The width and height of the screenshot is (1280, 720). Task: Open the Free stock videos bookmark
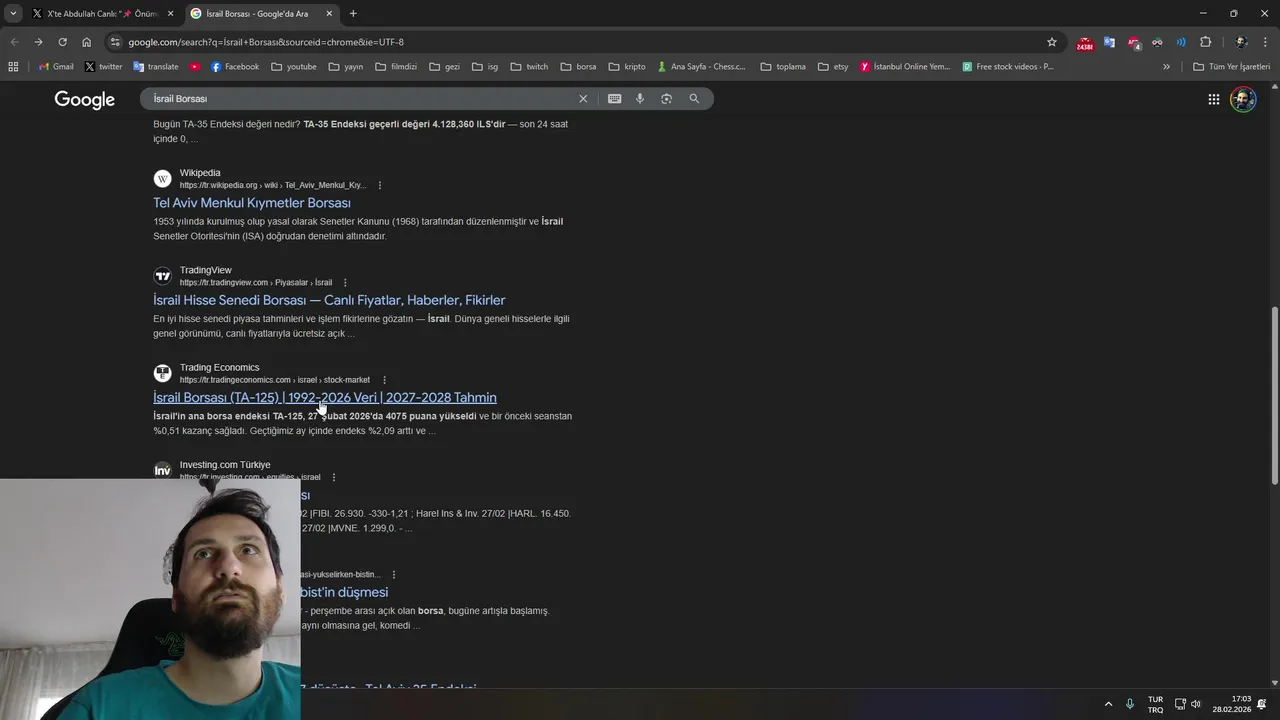pyautogui.click(x=1008, y=67)
